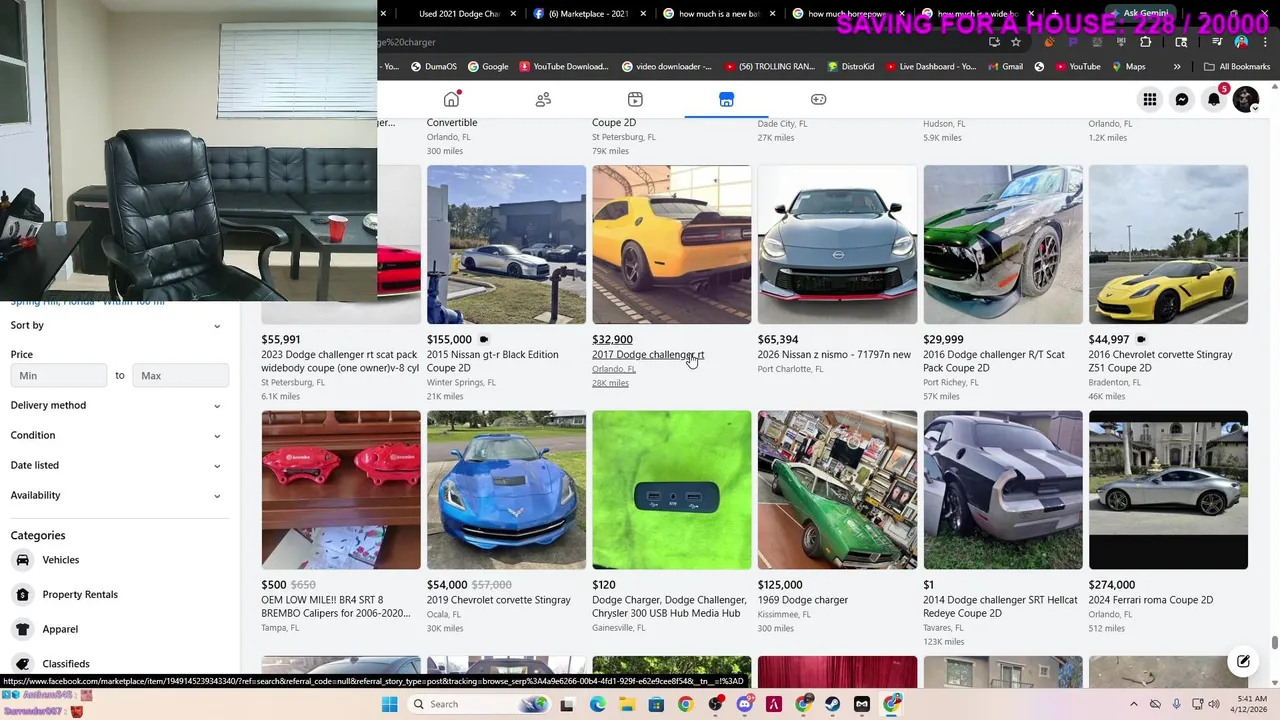Open OBS Studio from the taskbar
The image size is (1280, 720).
(x=715, y=704)
